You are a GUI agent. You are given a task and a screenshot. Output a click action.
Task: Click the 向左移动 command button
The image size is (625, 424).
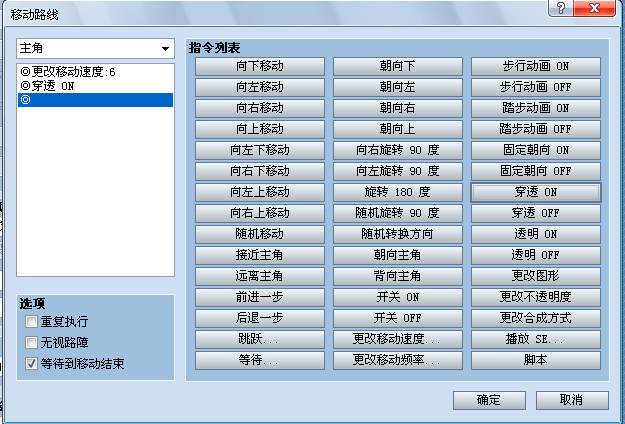tap(260, 87)
